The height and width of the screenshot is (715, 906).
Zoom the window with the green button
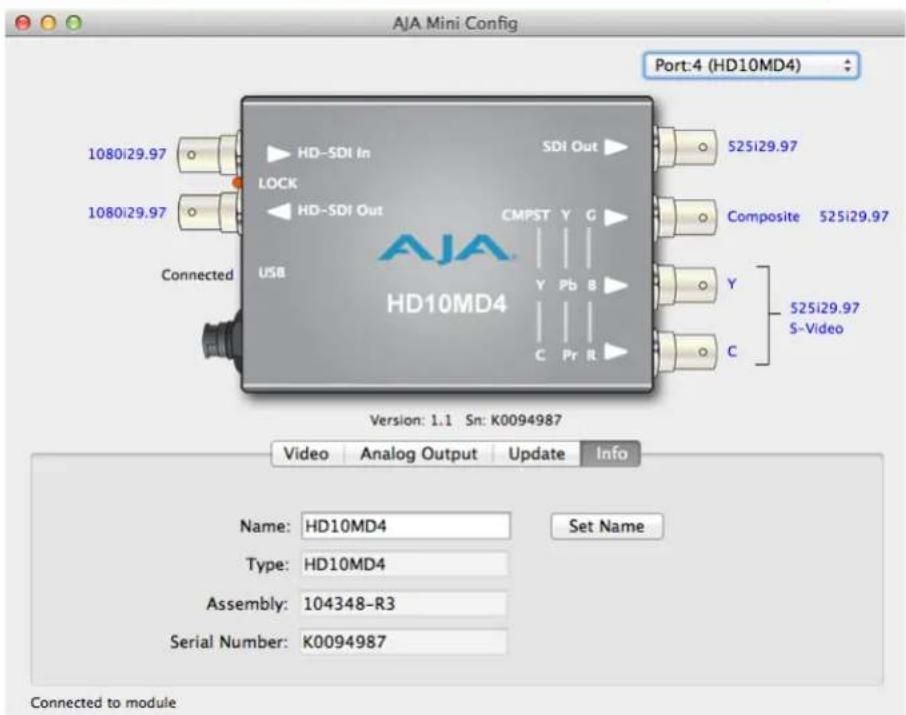(x=74, y=23)
